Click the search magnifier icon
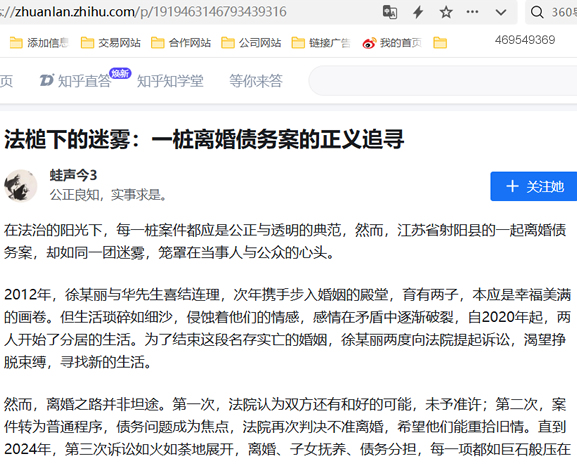 point(537,12)
